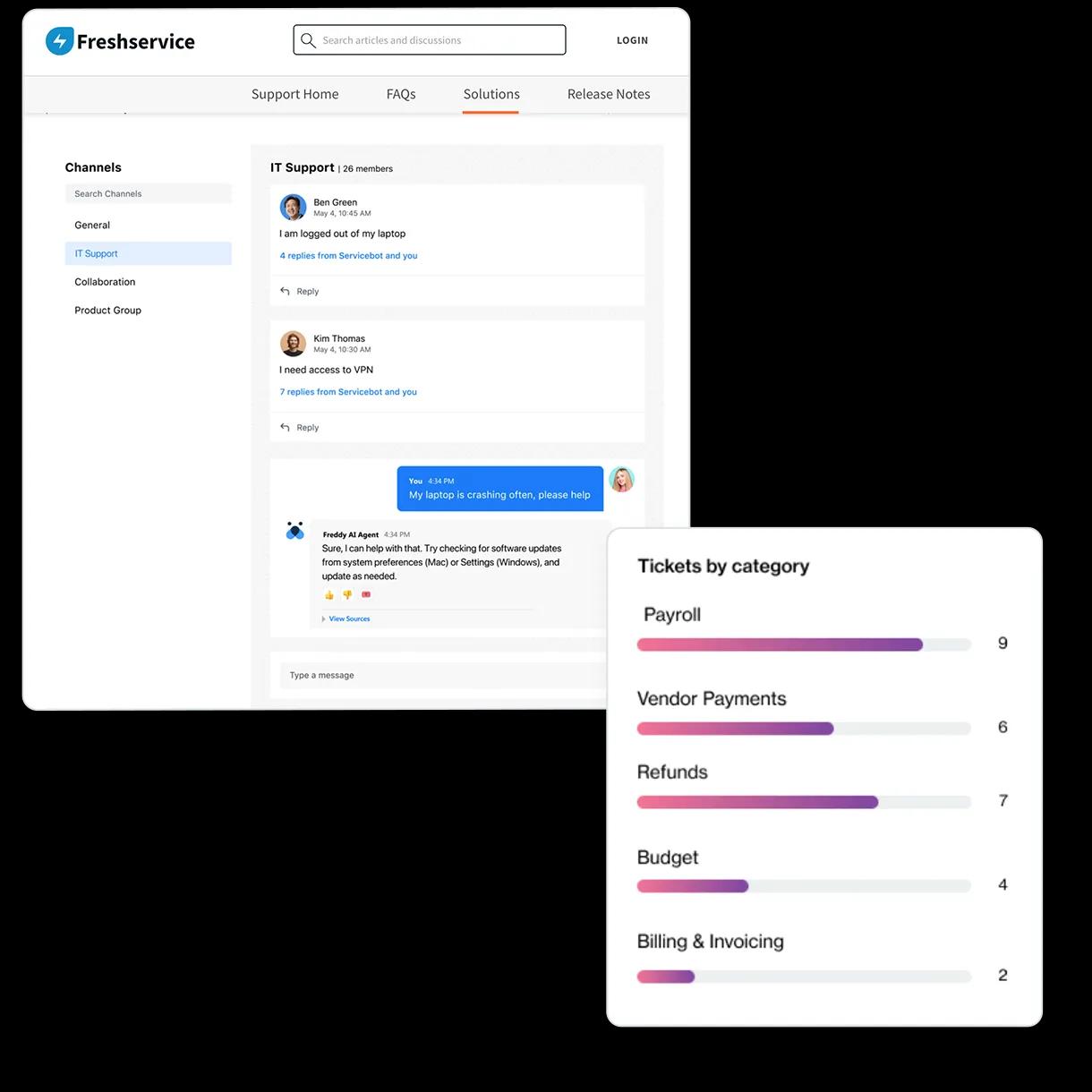
Task: Open 7 replies from Servicebot and you
Action: tap(348, 392)
